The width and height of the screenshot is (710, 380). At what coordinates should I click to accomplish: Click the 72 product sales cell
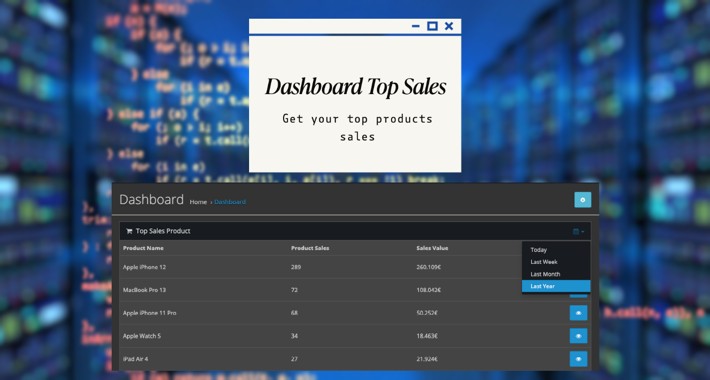294,290
